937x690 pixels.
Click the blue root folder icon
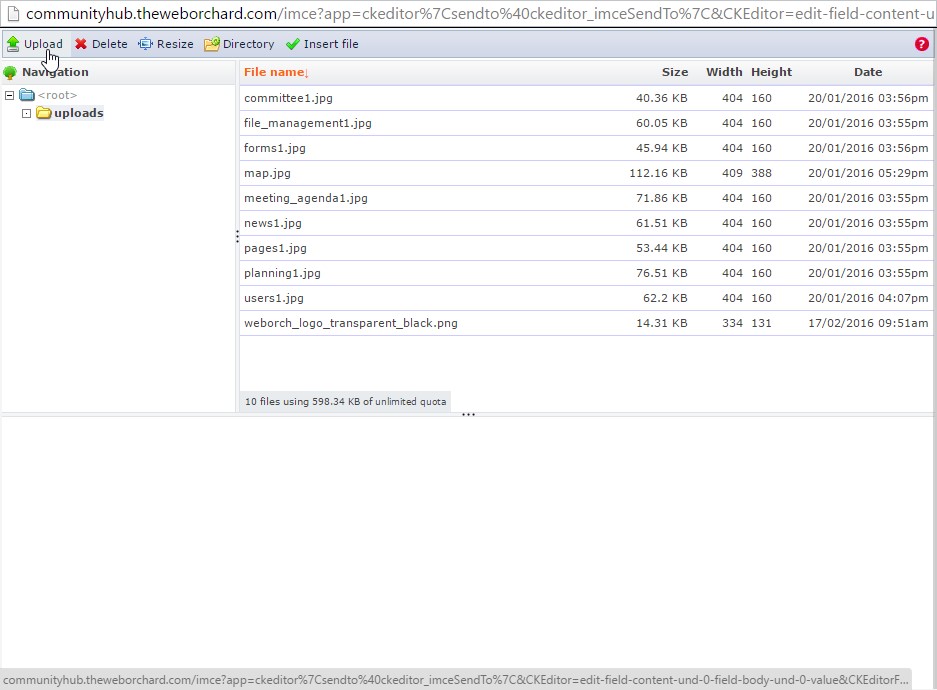27,95
